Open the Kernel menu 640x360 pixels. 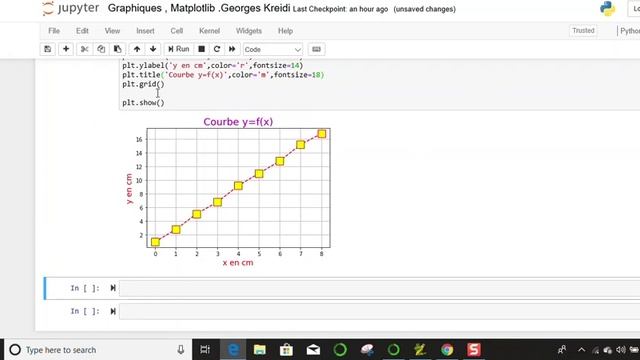(x=209, y=31)
